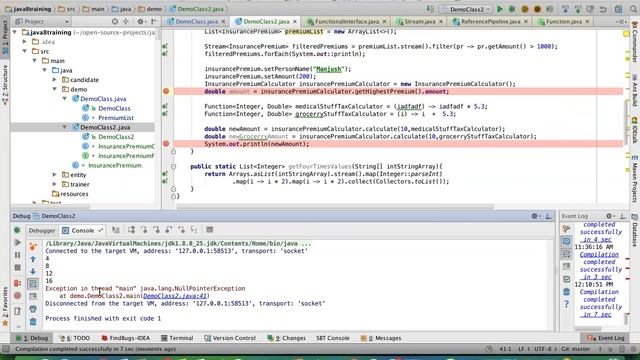Open the Terminal tool window

[x=177, y=338]
